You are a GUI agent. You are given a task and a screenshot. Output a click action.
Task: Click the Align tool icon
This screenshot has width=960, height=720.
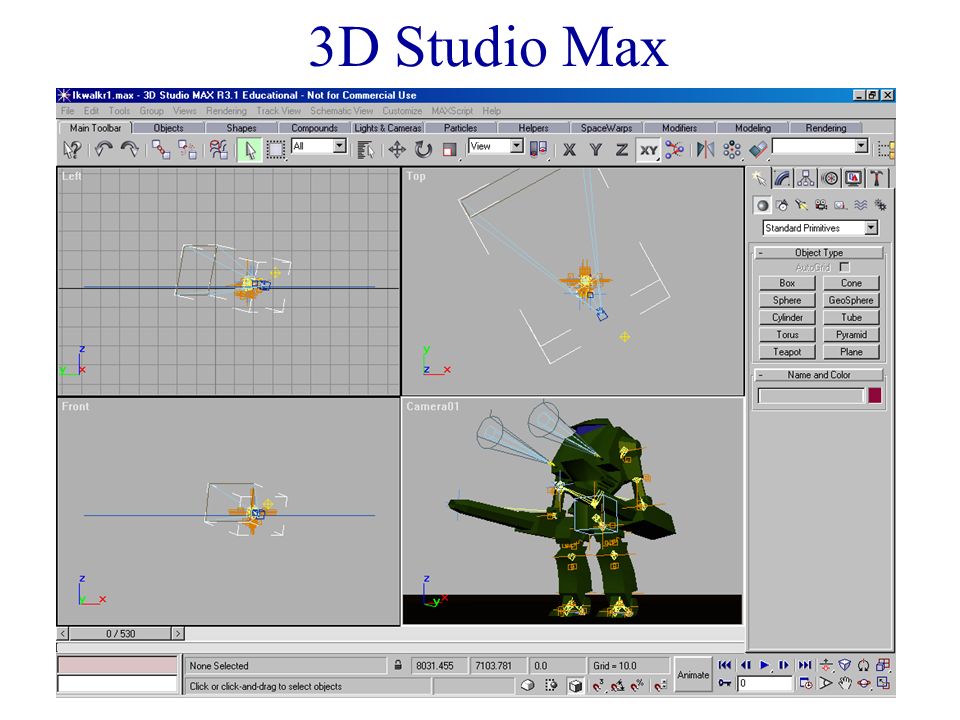[x=758, y=149]
